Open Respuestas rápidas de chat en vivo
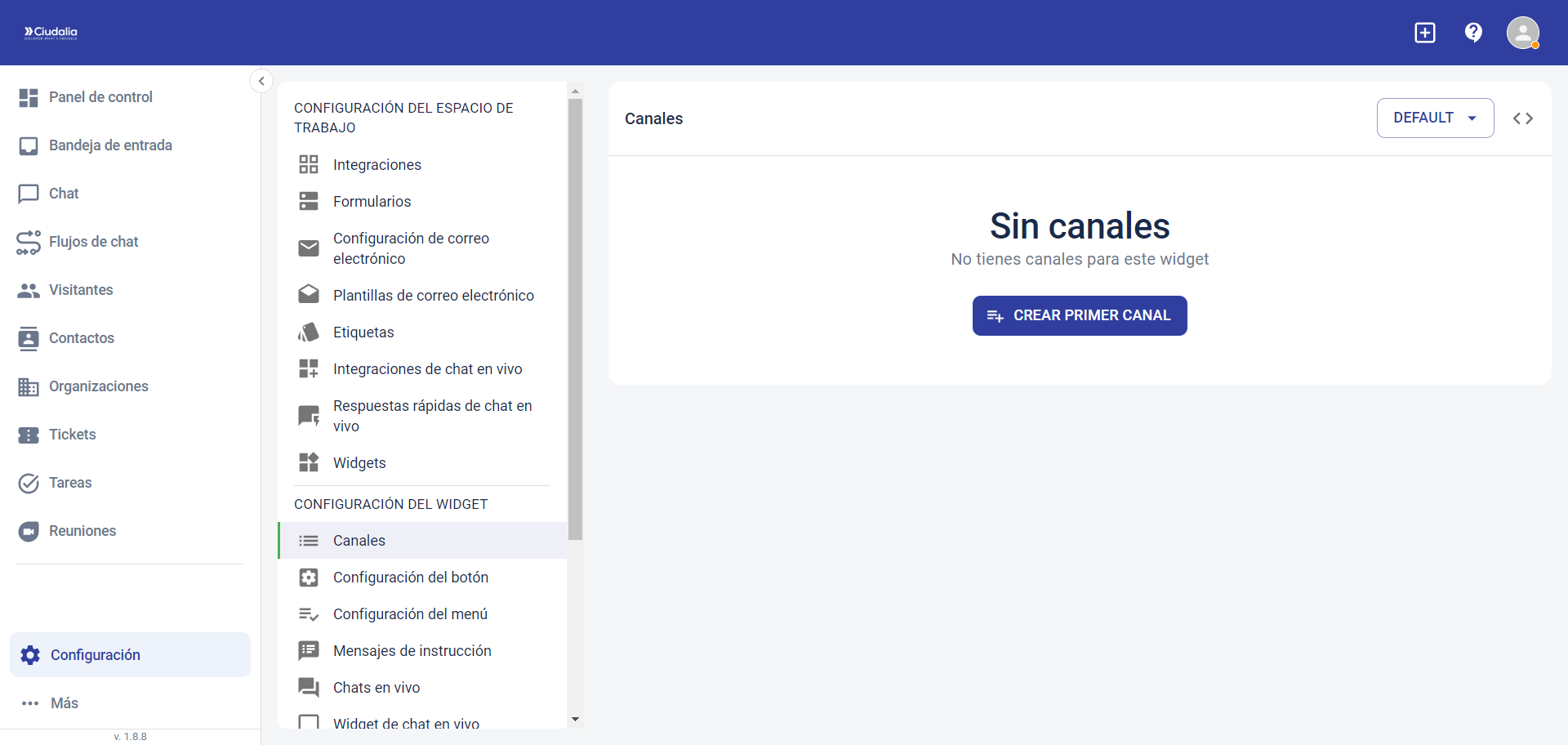 tap(309, 415)
